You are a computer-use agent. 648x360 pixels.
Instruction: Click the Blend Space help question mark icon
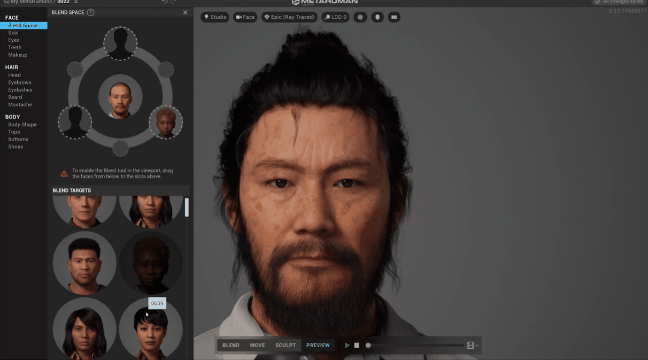pyautogui.click(x=91, y=12)
